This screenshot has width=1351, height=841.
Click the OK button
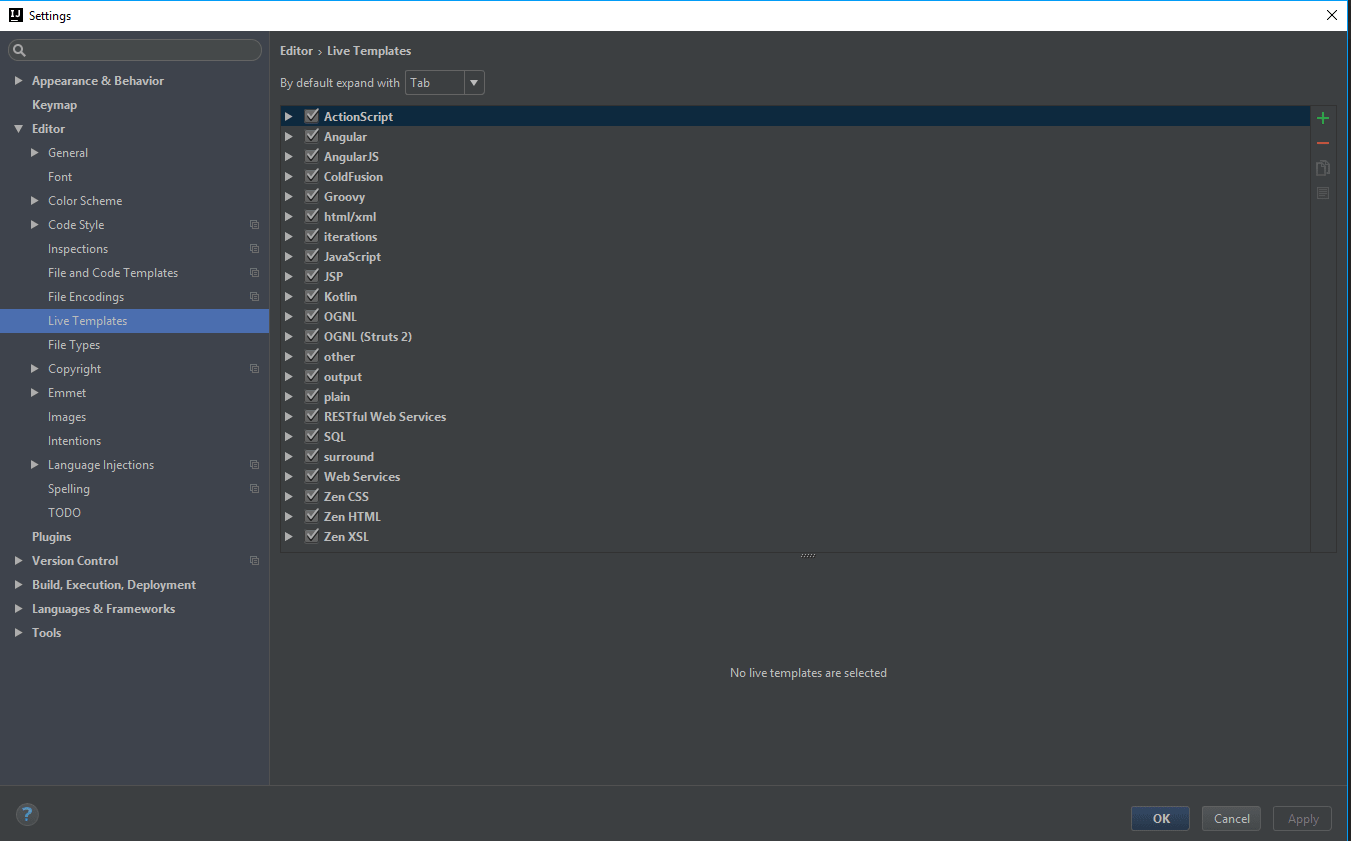pyautogui.click(x=1159, y=817)
